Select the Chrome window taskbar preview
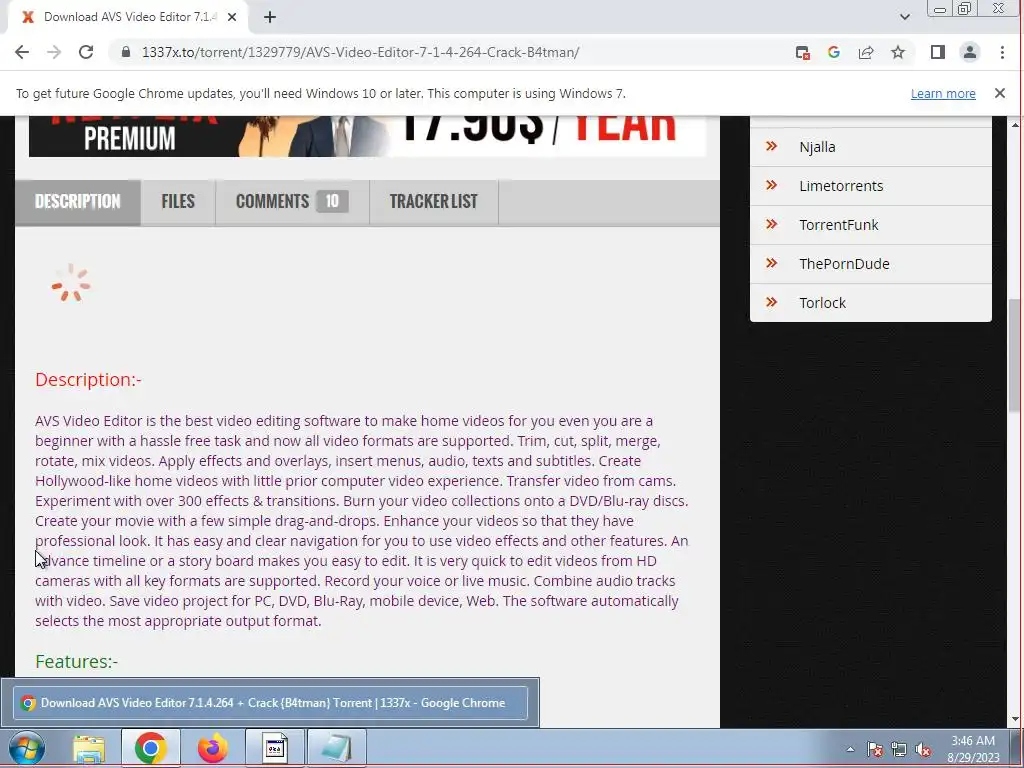1024x768 pixels. pos(270,703)
